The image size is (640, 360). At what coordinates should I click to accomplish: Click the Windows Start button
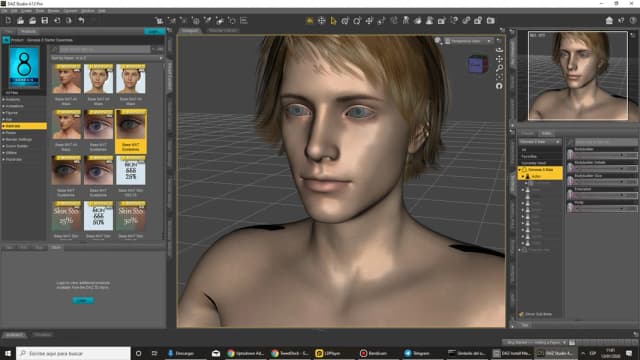[x=8, y=353]
